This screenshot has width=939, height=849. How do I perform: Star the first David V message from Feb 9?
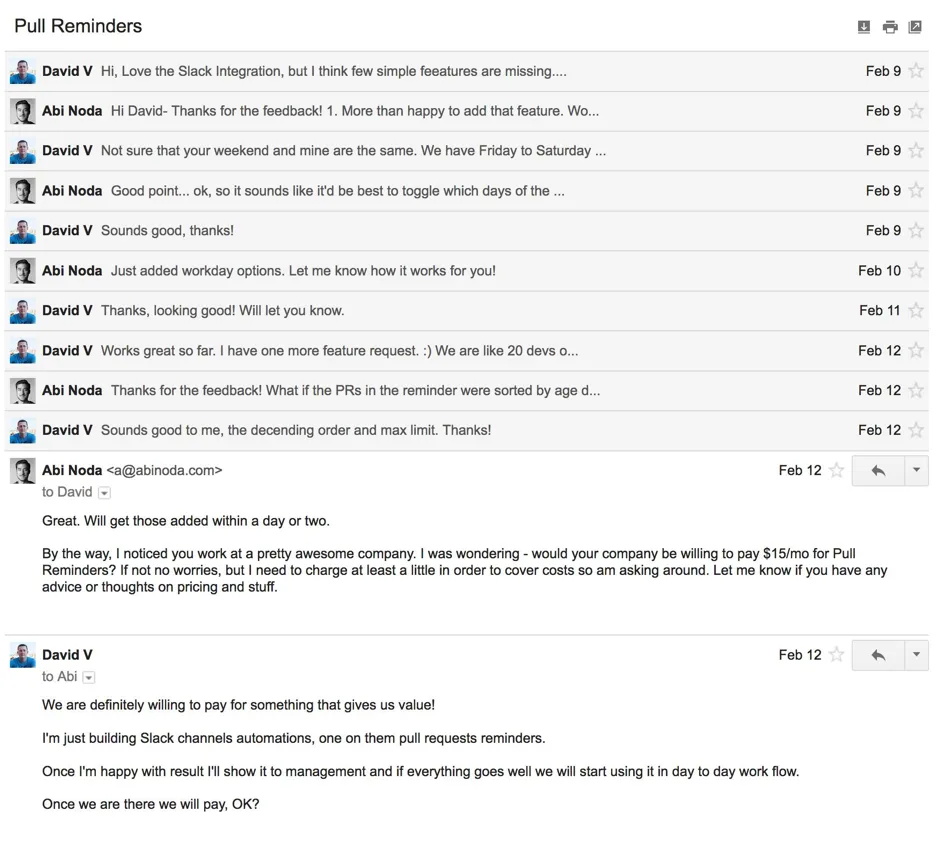pyautogui.click(x=916, y=71)
